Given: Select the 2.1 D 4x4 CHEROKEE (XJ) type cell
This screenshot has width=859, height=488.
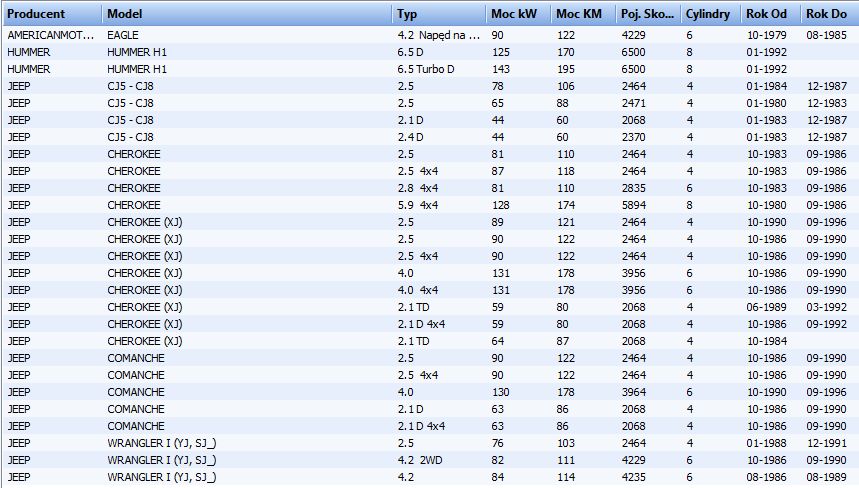Looking at the screenshot, I should [x=421, y=324].
